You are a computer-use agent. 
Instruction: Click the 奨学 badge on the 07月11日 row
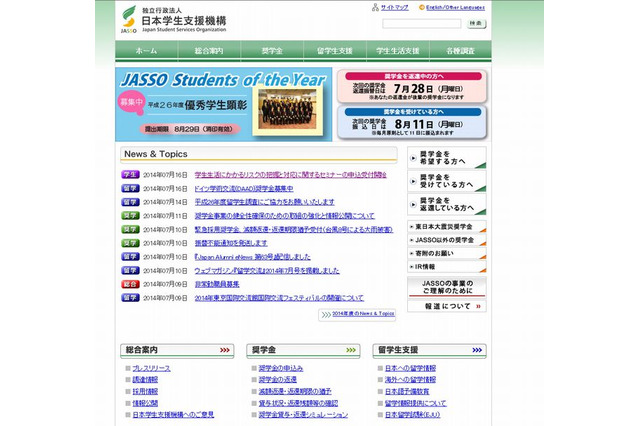[130, 215]
